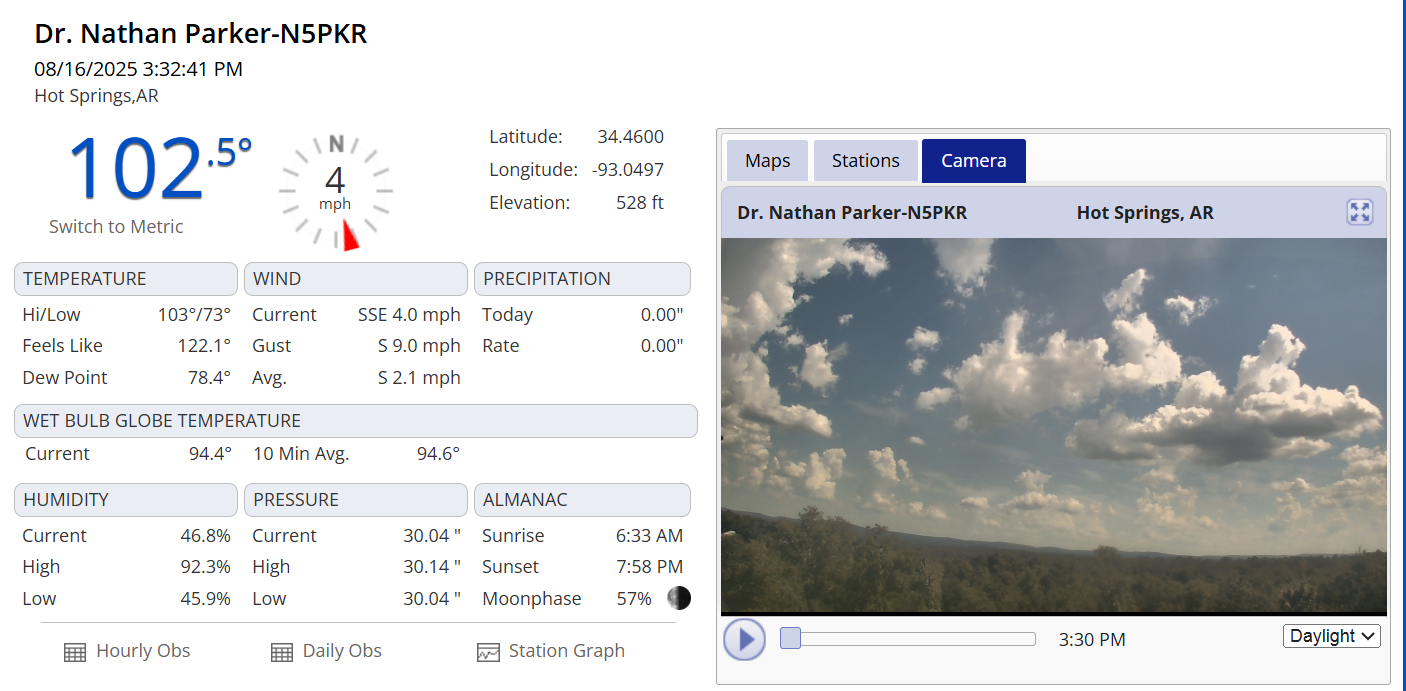Click the TEMPERATURE section header
Viewport: 1406px width, 691px height.
126,279
